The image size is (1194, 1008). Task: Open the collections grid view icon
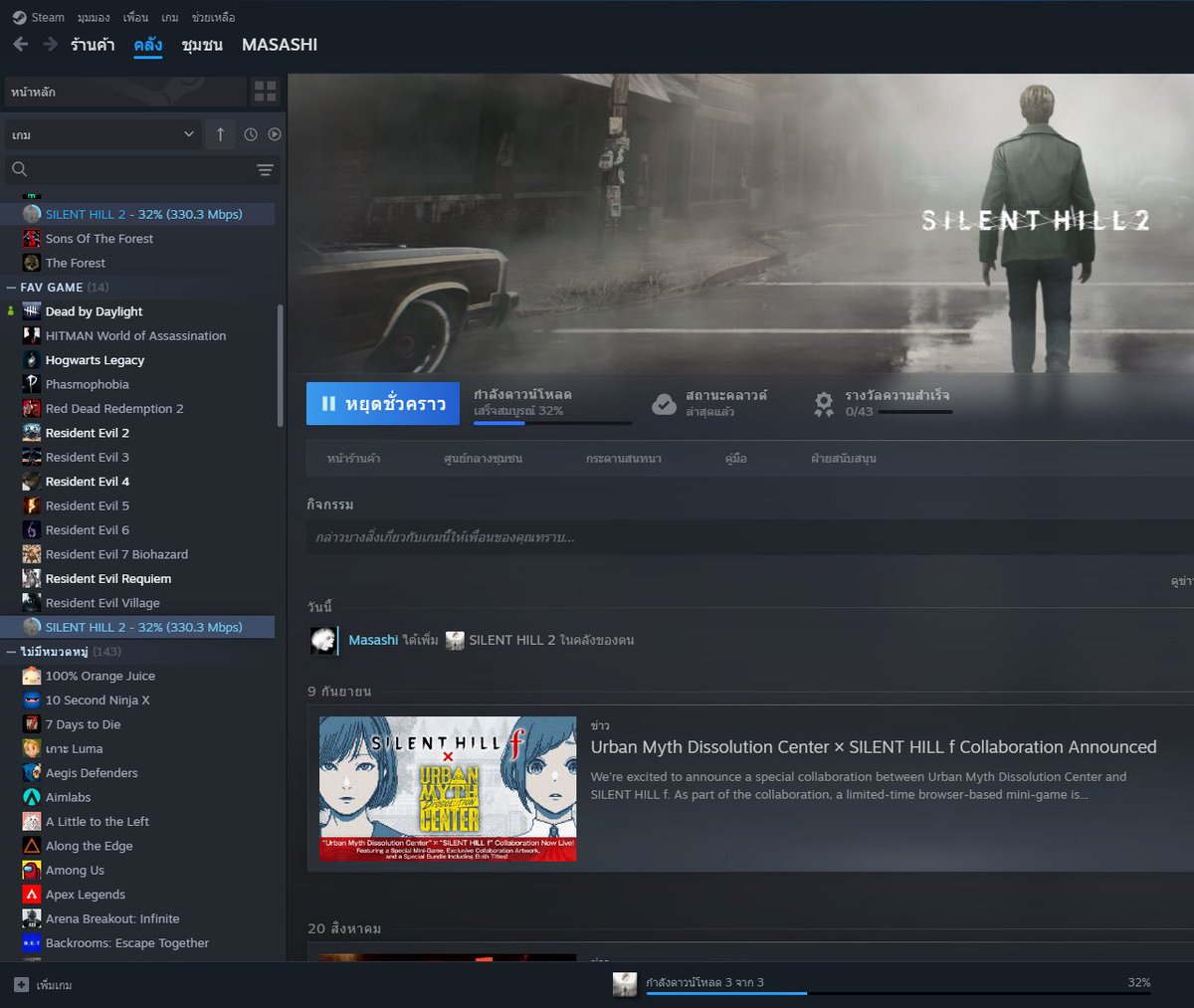tap(266, 92)
